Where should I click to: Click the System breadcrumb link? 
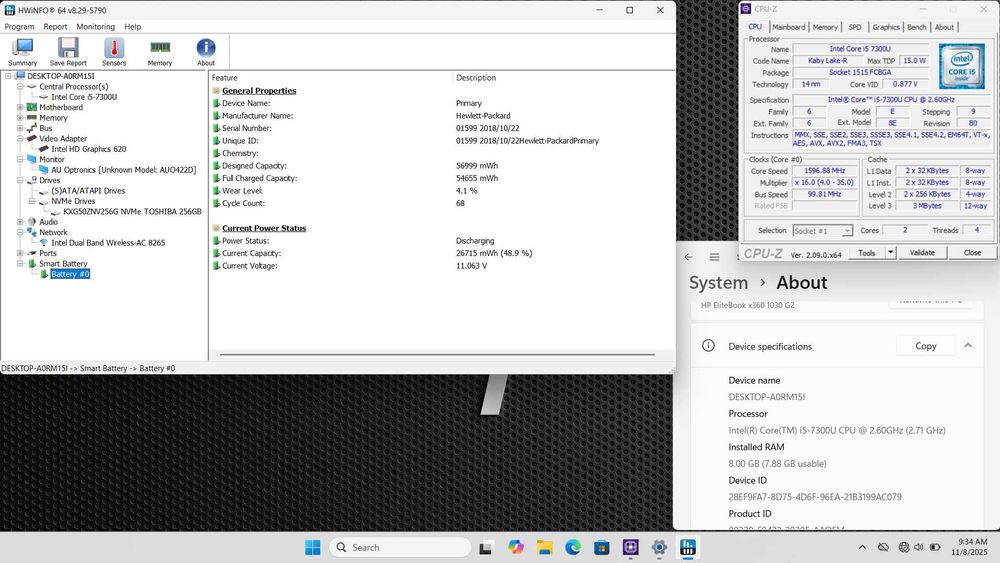(718, 282)
